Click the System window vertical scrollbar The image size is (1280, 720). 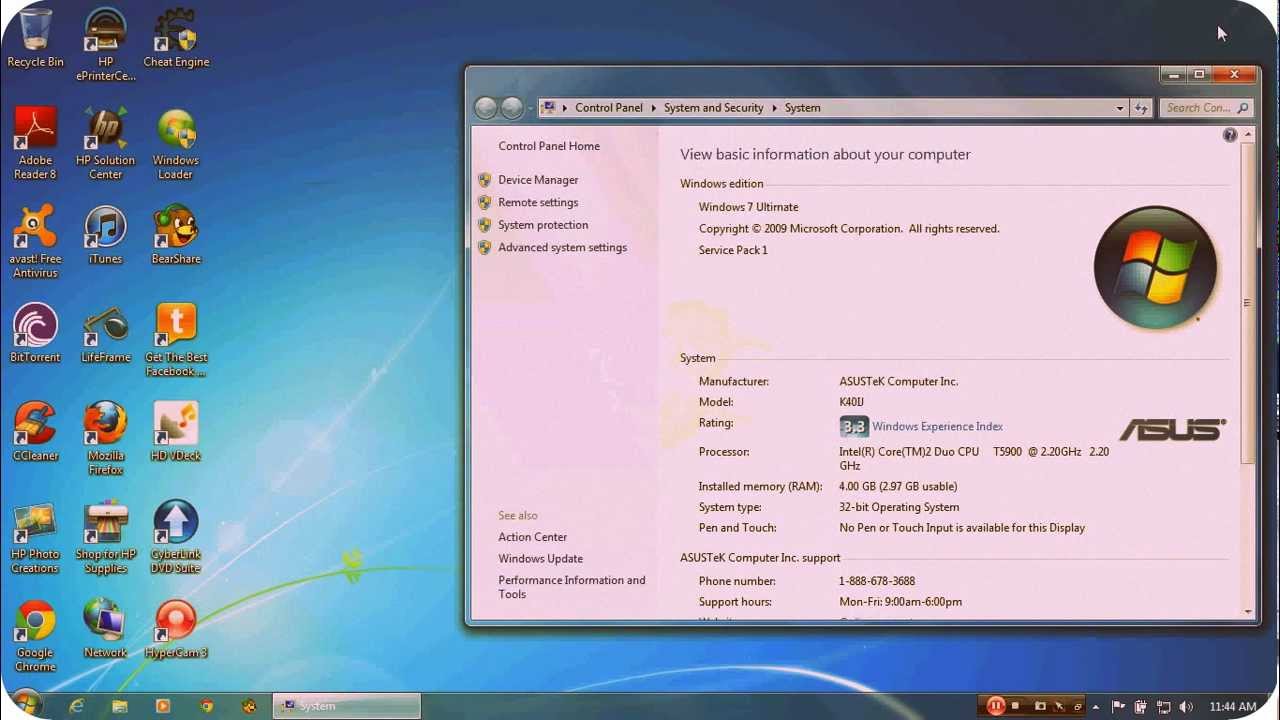pos(1247,302)
